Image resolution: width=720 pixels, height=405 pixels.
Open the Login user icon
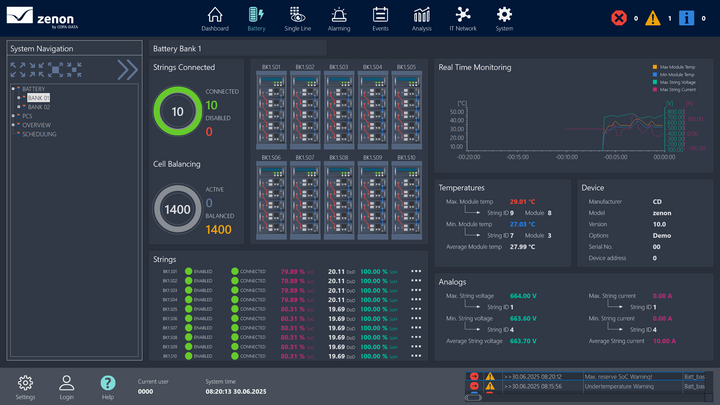67,388
